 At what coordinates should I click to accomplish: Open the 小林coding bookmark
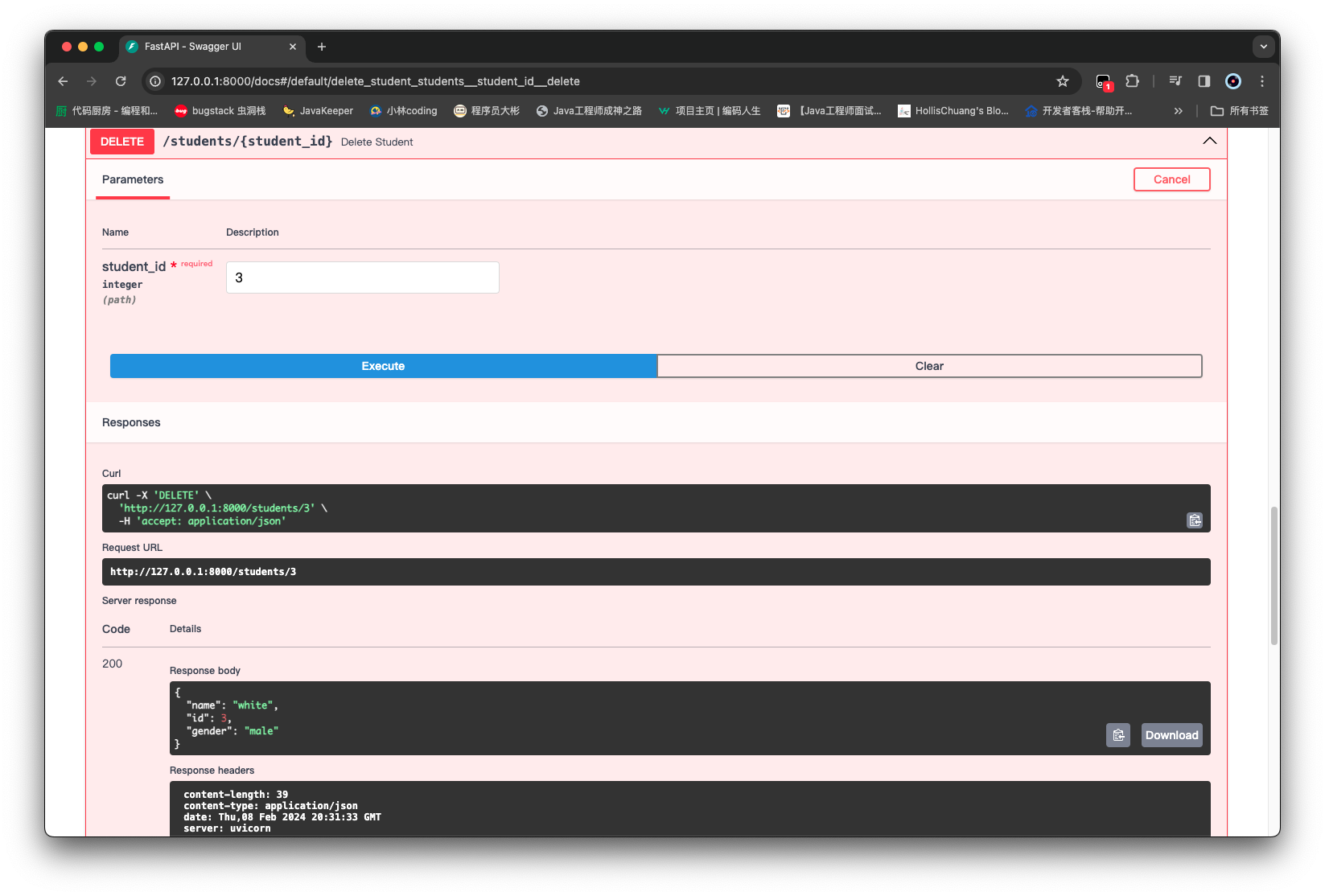(404, 111)
